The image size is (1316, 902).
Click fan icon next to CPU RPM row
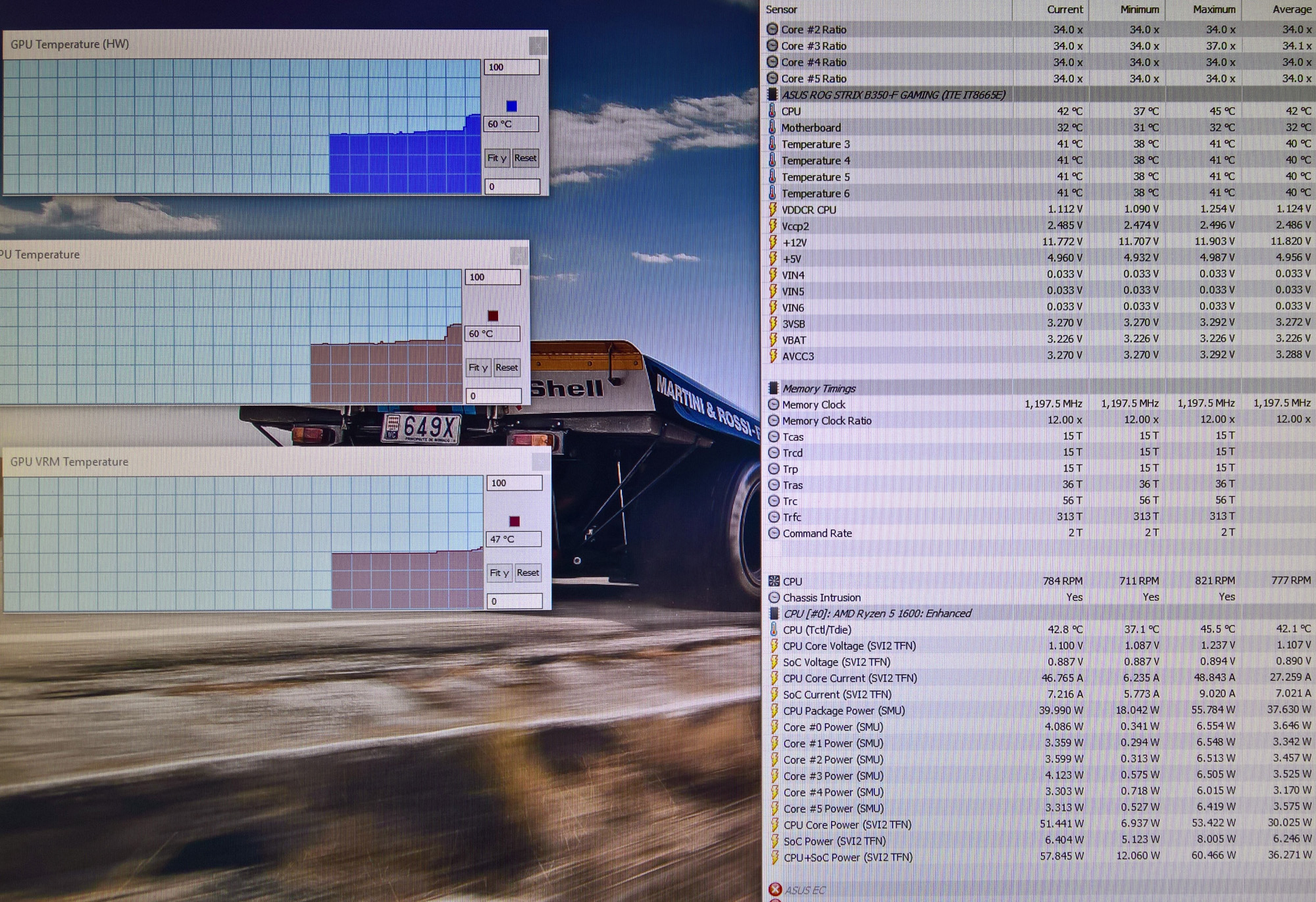click(x=774, y=581)
